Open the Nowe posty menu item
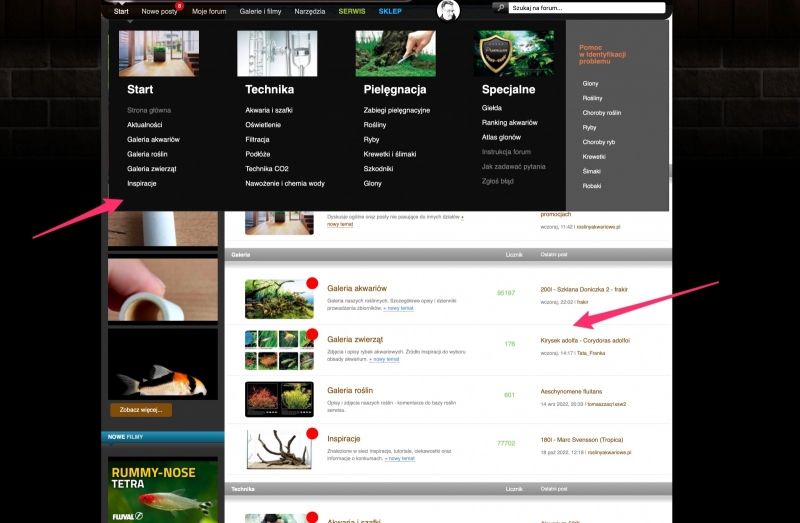This screenshot has height=523, width=800. coord(159,11)
